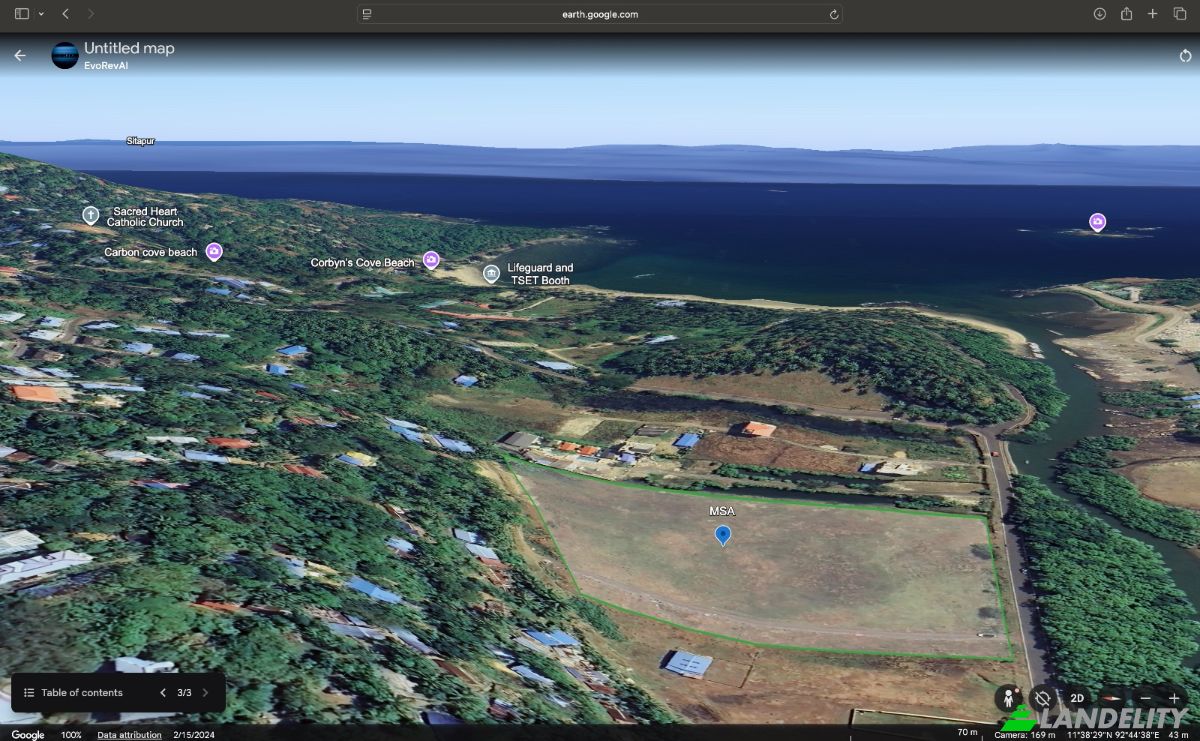Viewport: 1200px width, 741px height.
Task: Click the earth.google.com address bar
Action: pos(600,14)
